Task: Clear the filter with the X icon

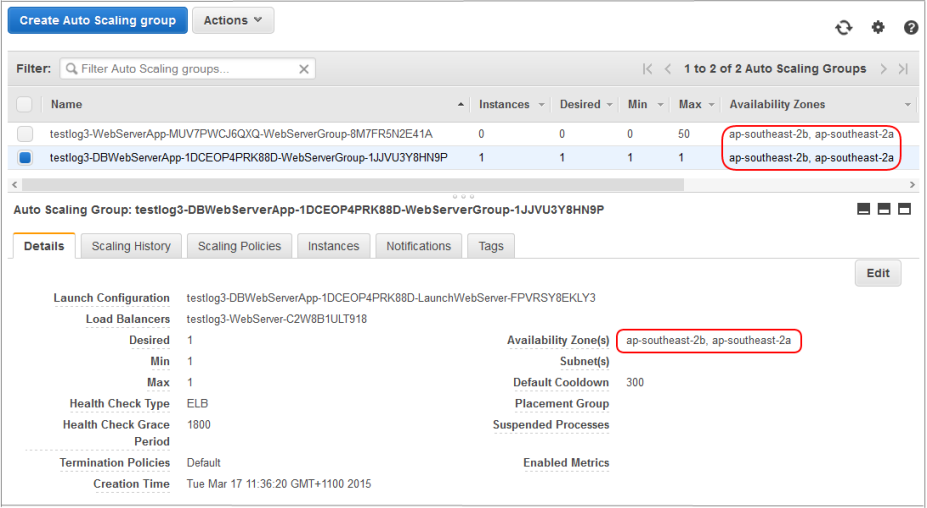Action: coord(304,69)
